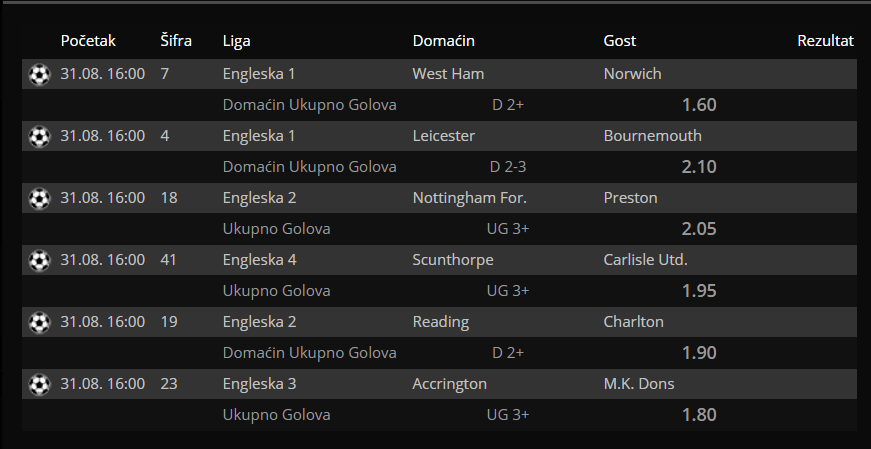Click the soccer ball icon beside Leicester row
Viewport: 871px width, 449px height.
click(x=39, y=136)
